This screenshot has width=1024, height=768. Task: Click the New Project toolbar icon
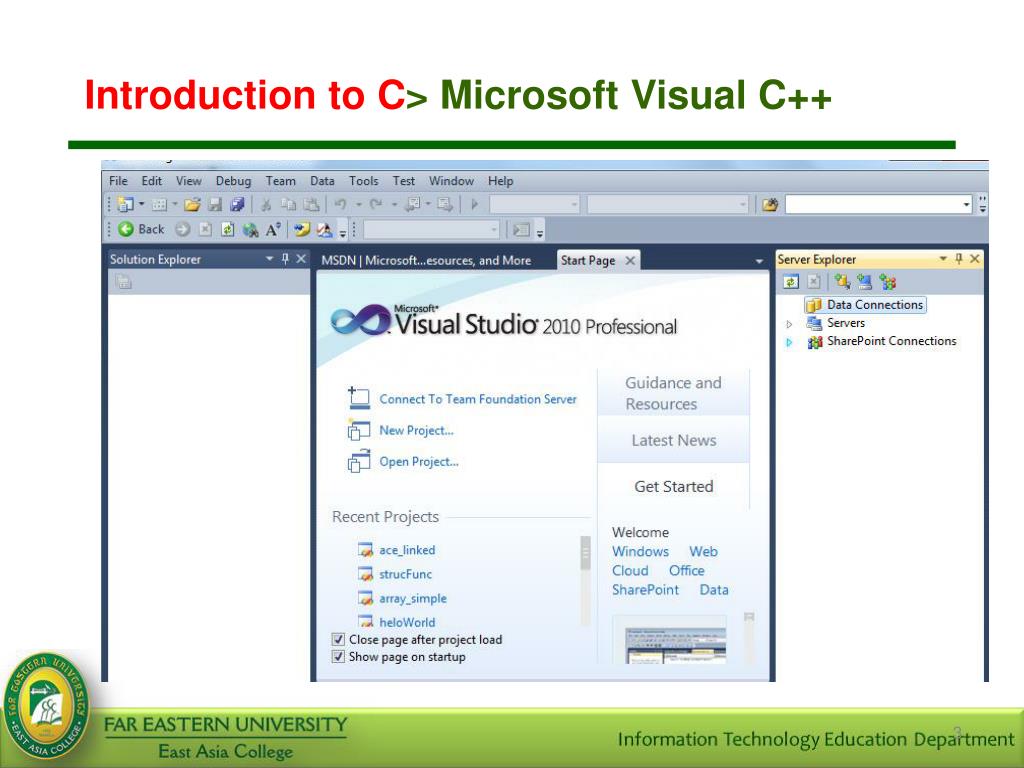pyautogui.click(x=124, y=204)
